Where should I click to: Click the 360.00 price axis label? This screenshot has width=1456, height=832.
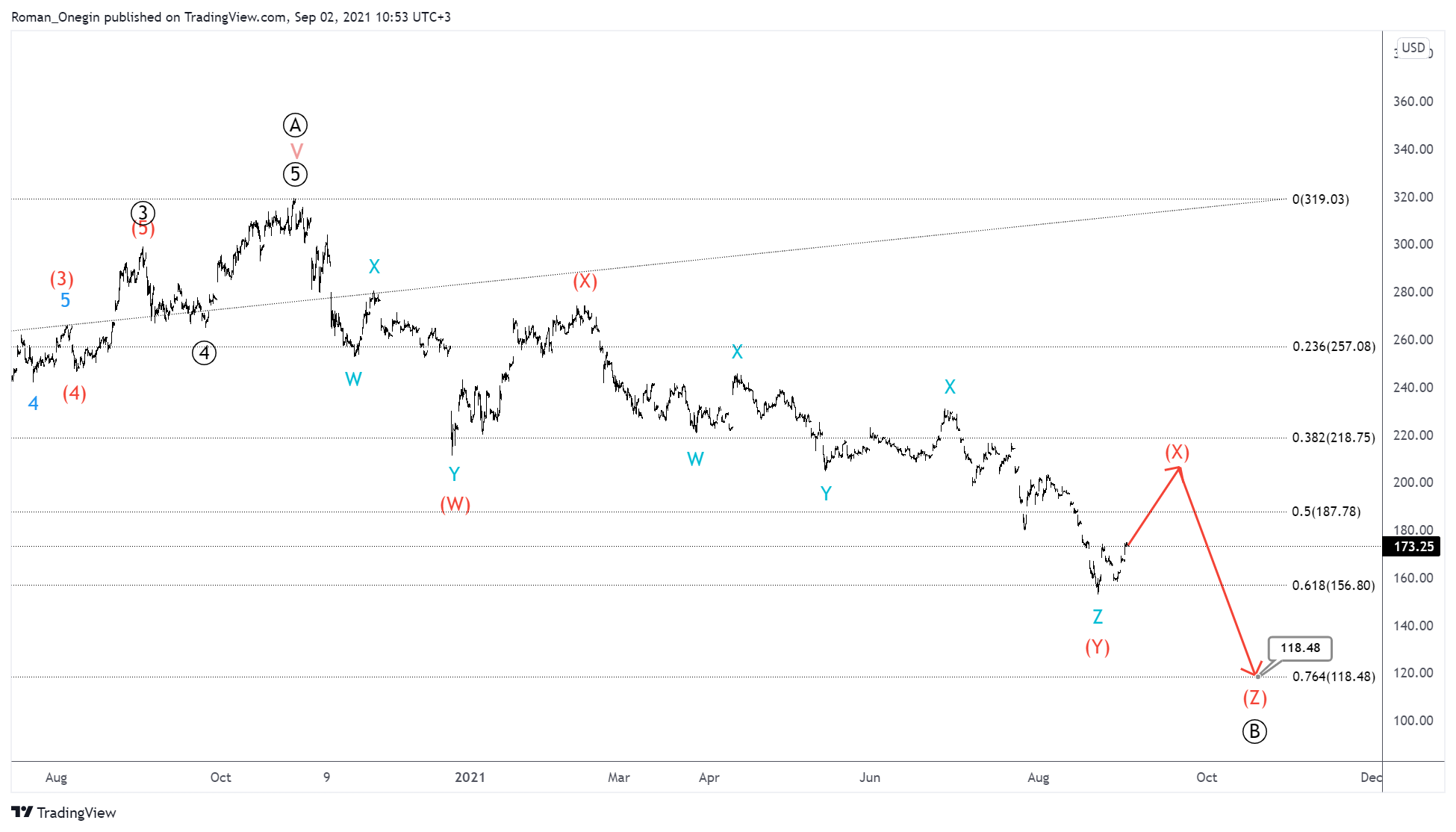(1413, 102)
